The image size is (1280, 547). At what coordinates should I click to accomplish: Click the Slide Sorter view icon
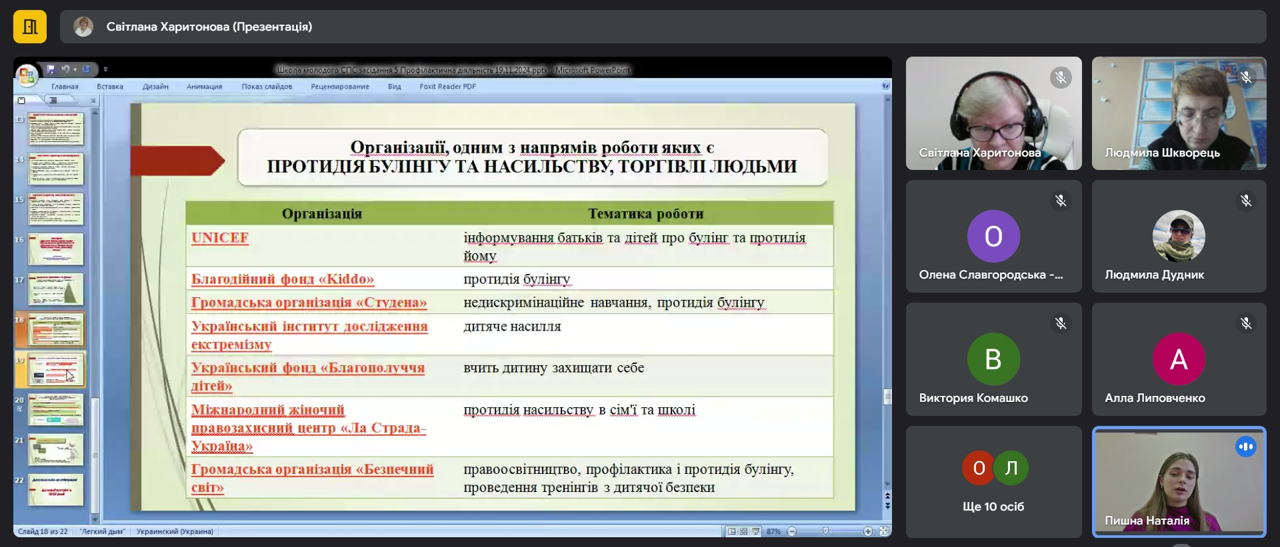point(744,531)
